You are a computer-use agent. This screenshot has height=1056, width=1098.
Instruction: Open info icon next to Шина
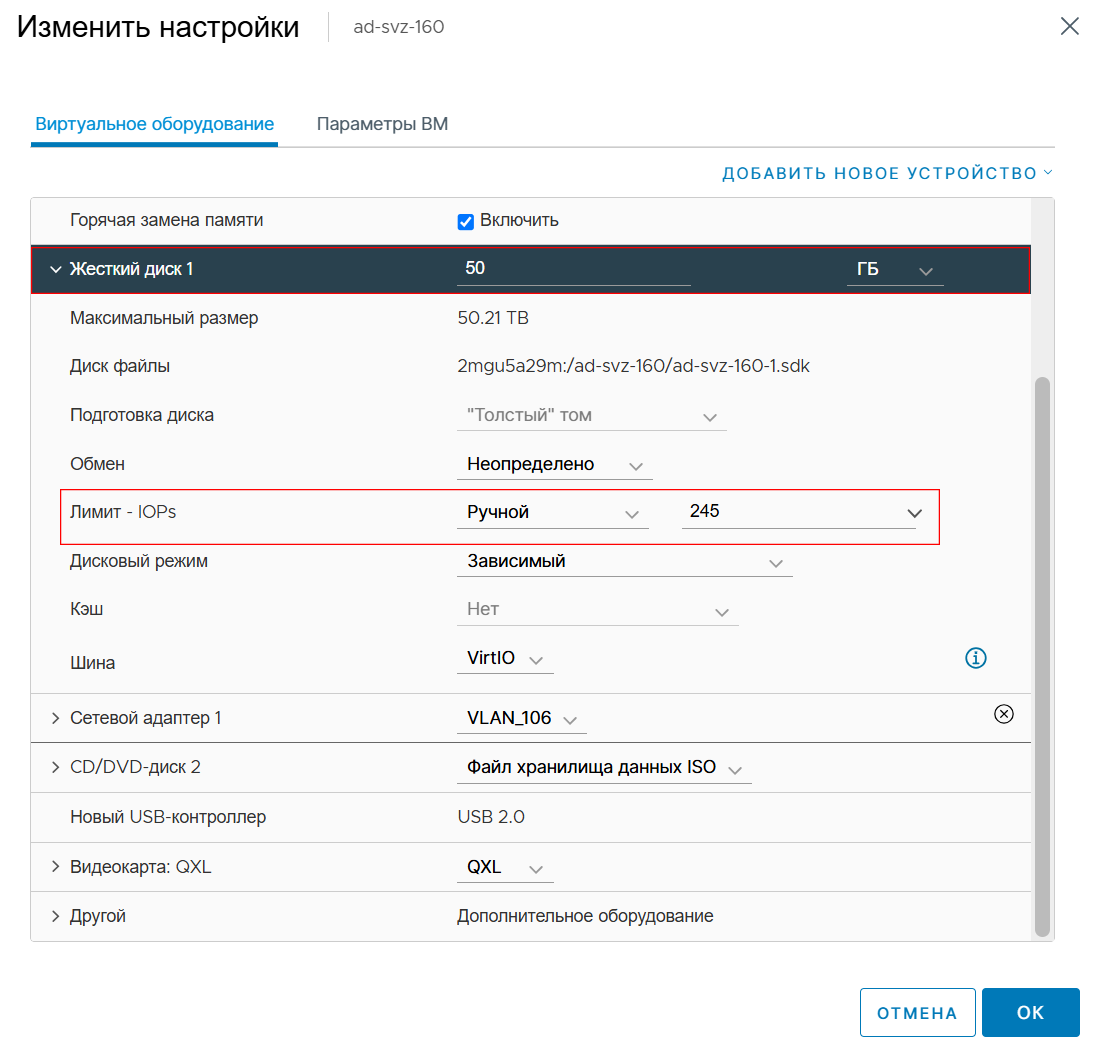975,658
